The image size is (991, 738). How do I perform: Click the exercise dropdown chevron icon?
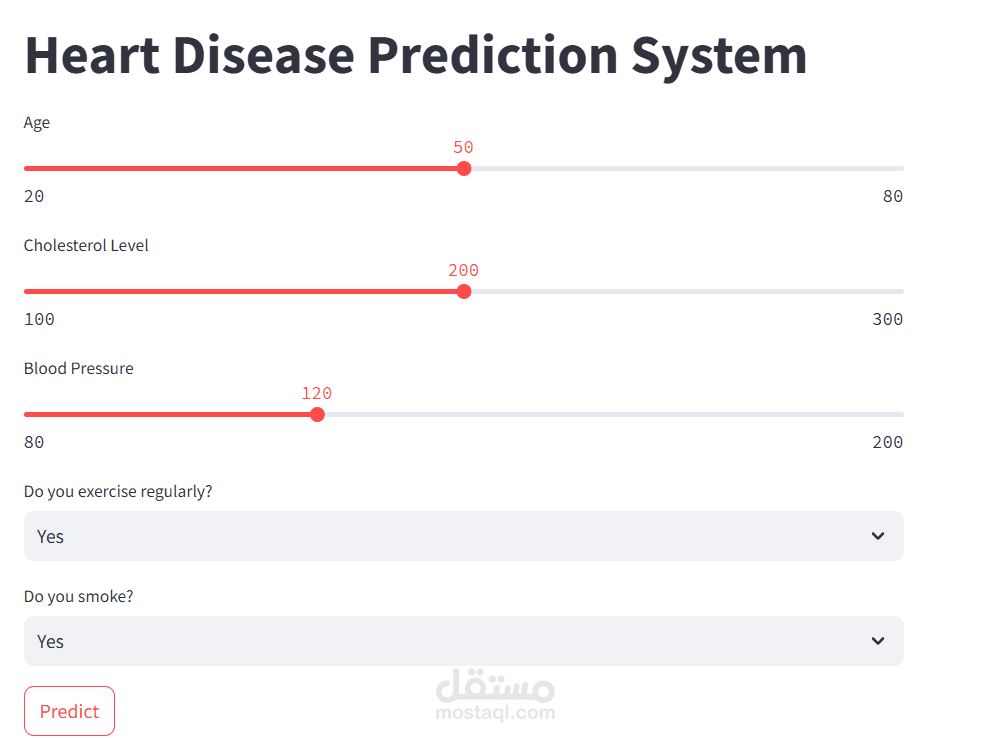click(878, 536)
